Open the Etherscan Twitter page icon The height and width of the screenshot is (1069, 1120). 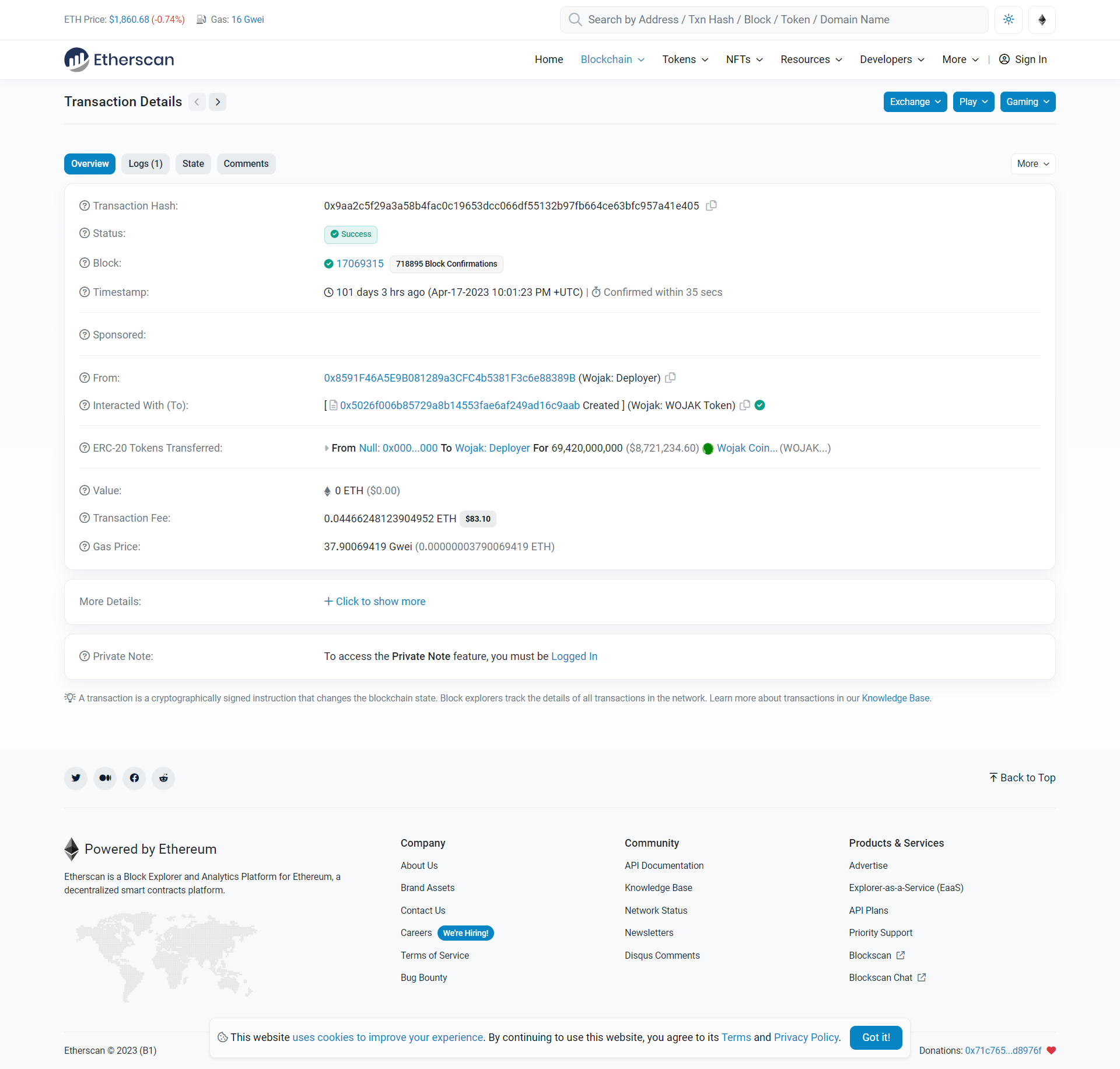(x=76, y=778)
